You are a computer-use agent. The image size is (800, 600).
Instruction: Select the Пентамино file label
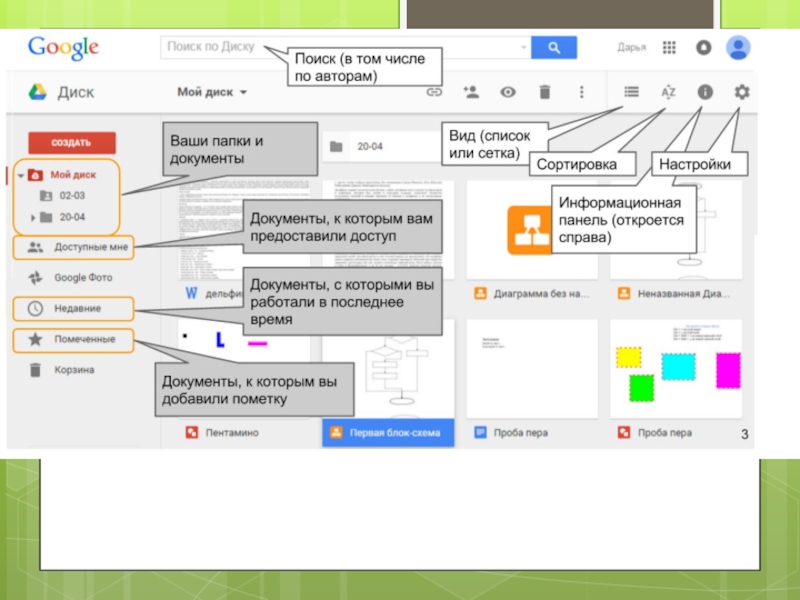point(232,433)
